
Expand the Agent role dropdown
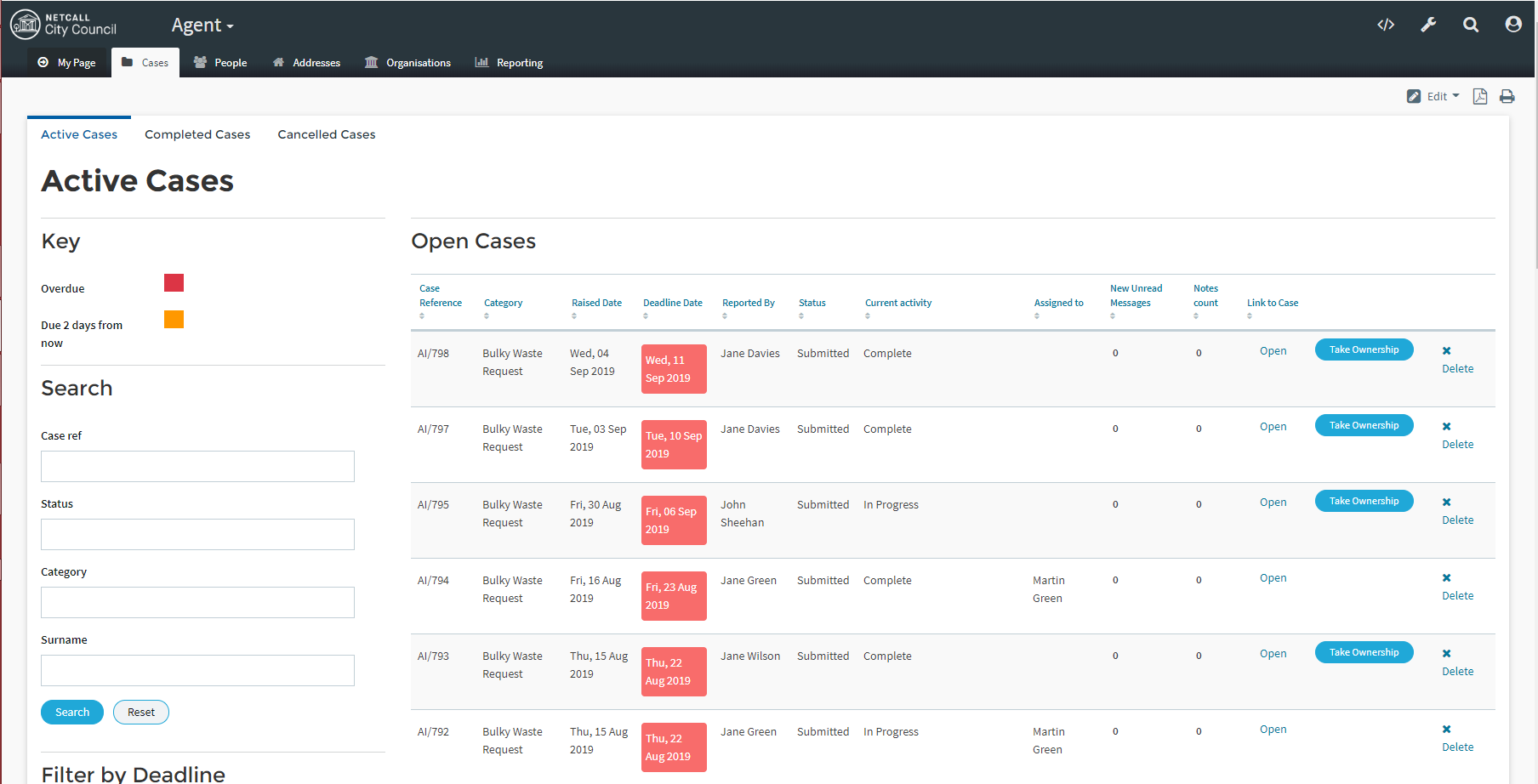pyautogui.click(x=202, y=26)
